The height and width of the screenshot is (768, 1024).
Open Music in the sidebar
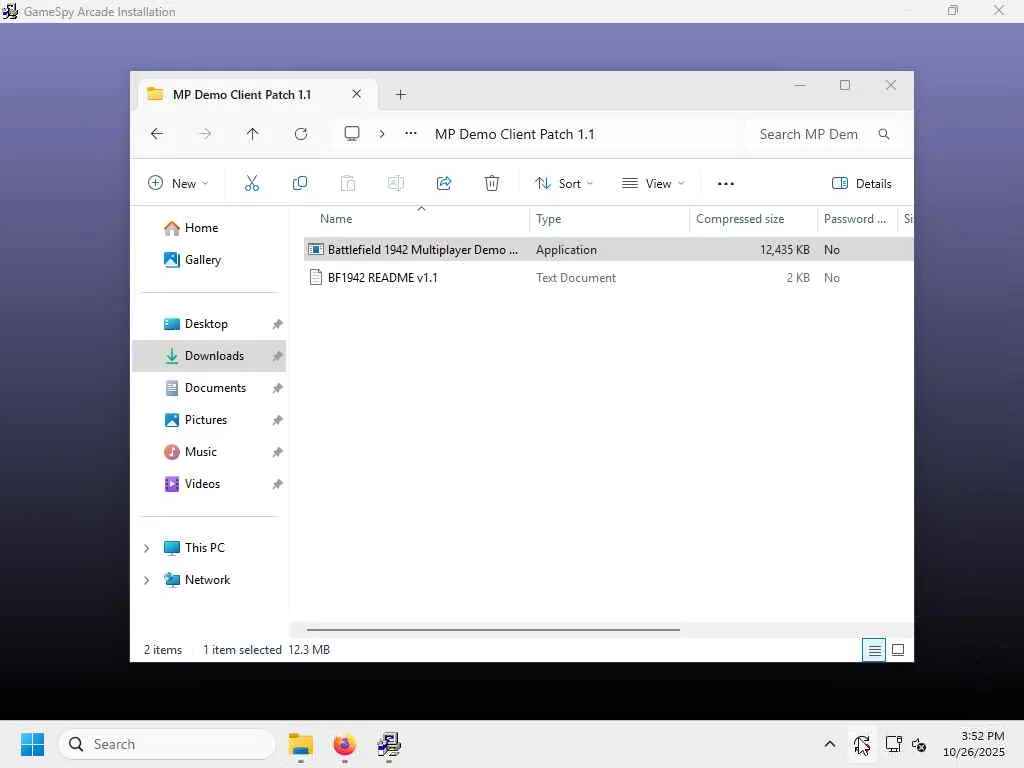(x=200, y=452)
